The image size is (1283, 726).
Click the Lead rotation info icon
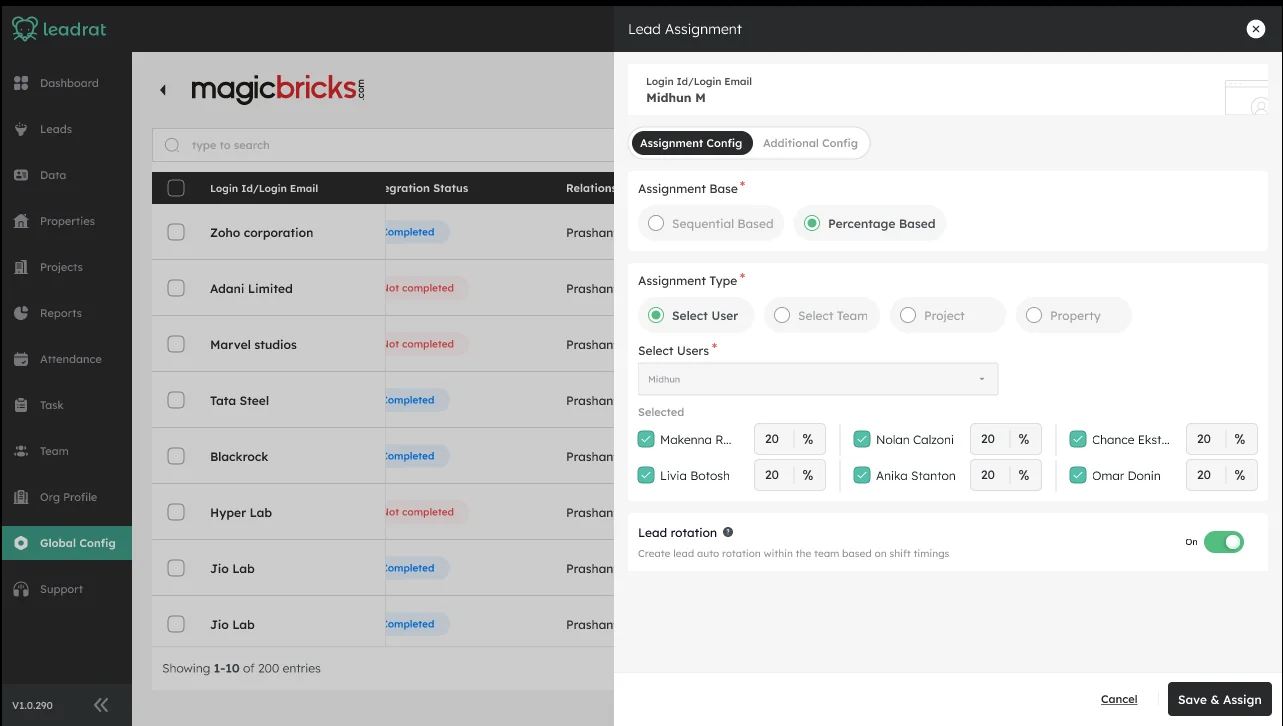pos(728,533)
